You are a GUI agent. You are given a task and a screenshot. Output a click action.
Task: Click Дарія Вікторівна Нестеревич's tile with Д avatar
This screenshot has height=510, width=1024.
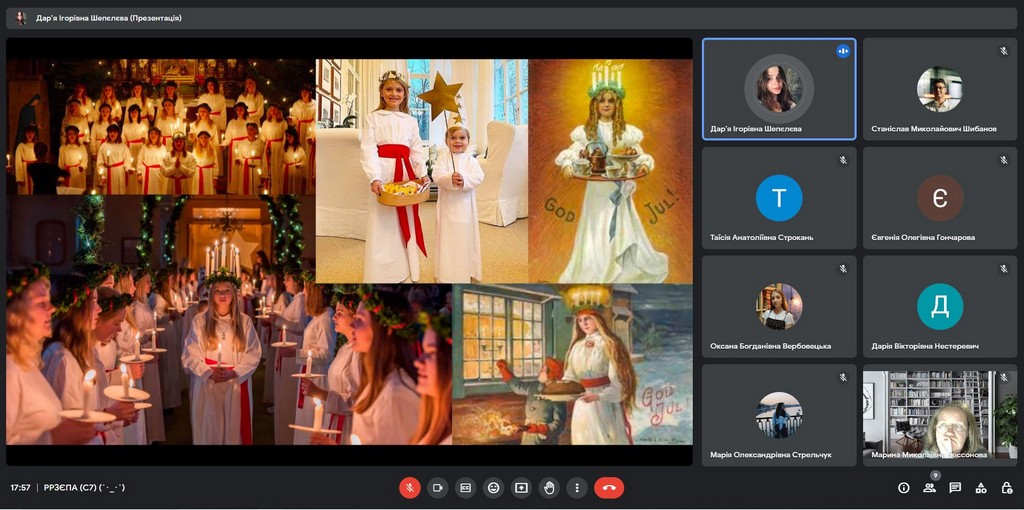coord(940,307)
